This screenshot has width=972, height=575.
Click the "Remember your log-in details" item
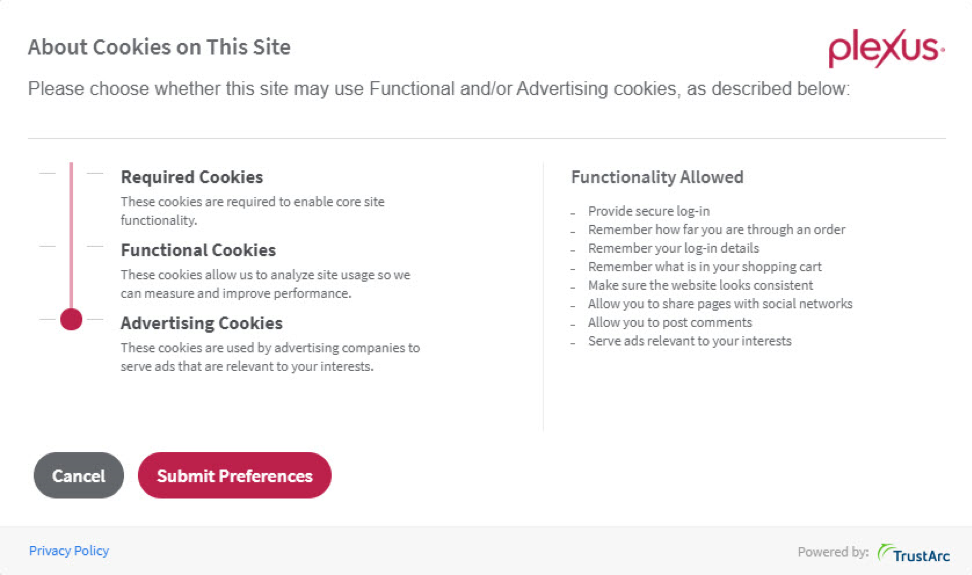click(673, 248)
